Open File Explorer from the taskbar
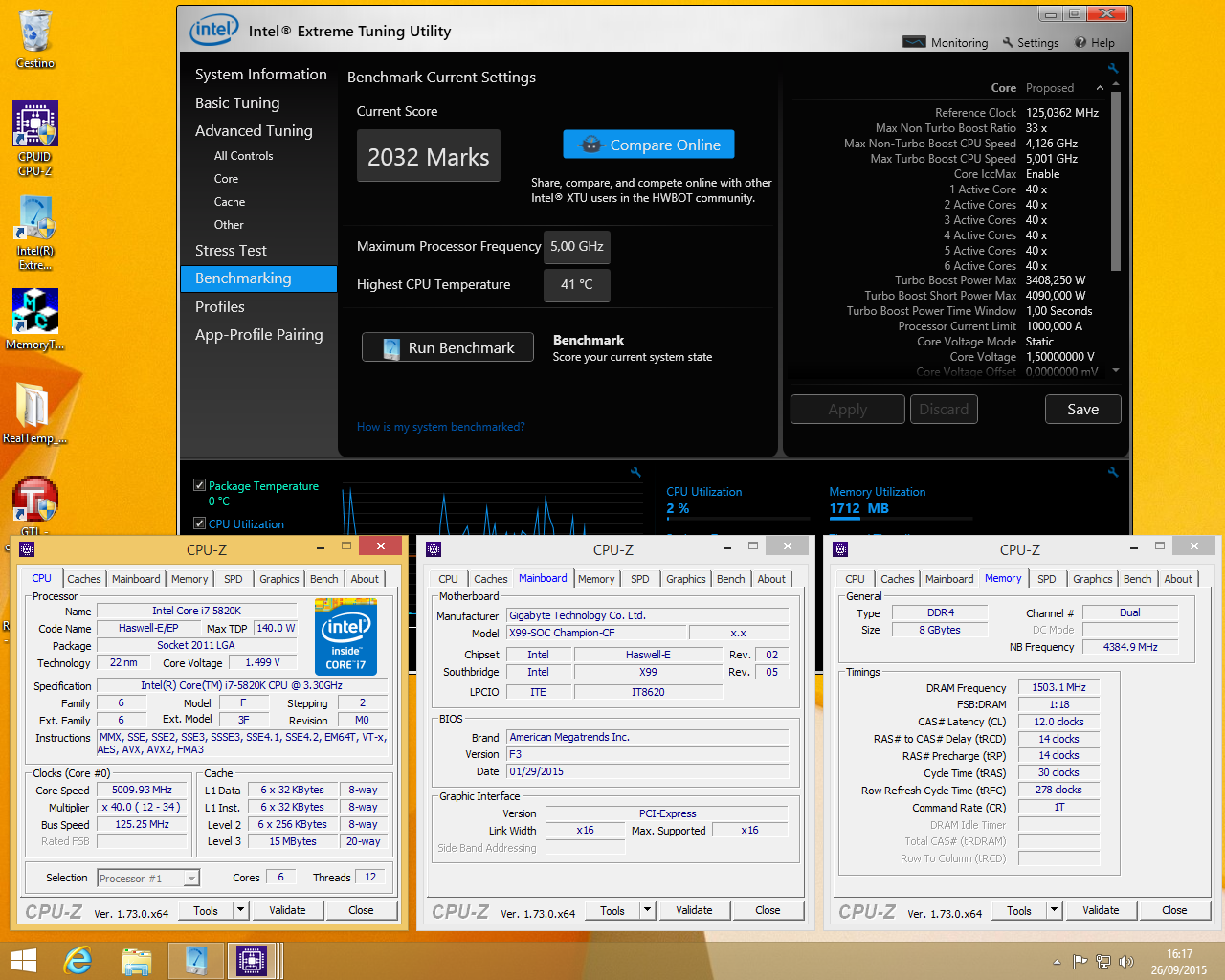The height and width of the screenshot is (980, 1225). click(x=137, y=961)
